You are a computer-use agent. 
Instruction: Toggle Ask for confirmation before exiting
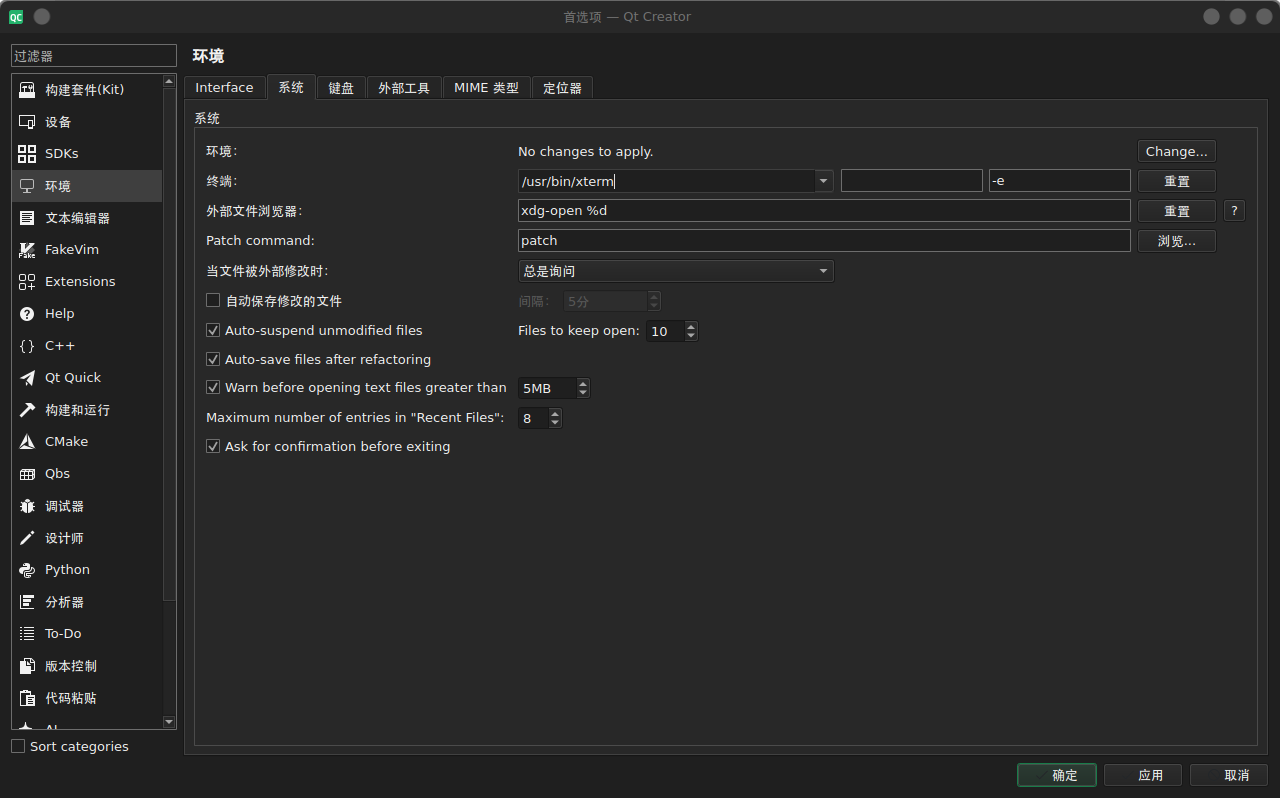[213, 446]
